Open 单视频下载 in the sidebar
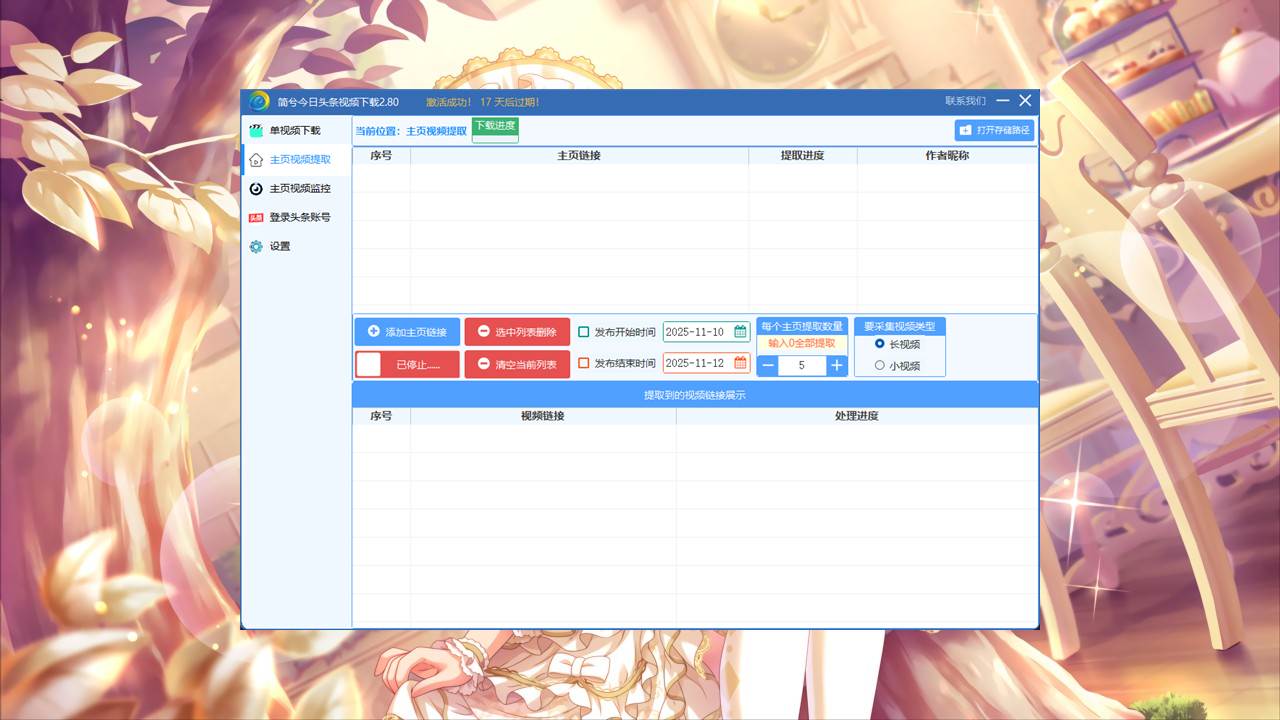The height and width of the screenshot is (720, 1280). coord(294,131)
